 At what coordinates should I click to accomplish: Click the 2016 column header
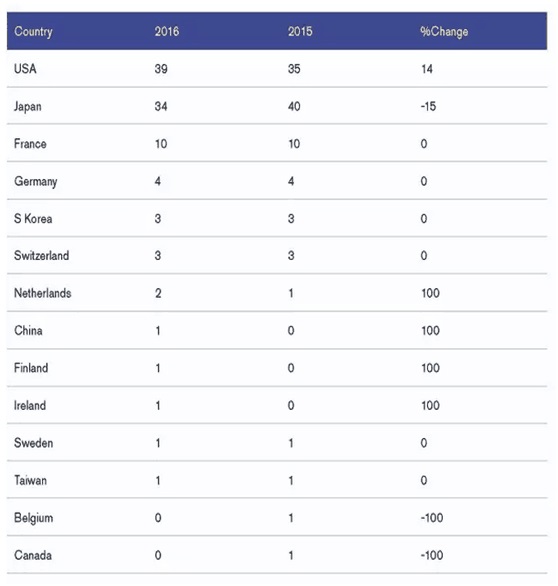[x=166, y=31]
